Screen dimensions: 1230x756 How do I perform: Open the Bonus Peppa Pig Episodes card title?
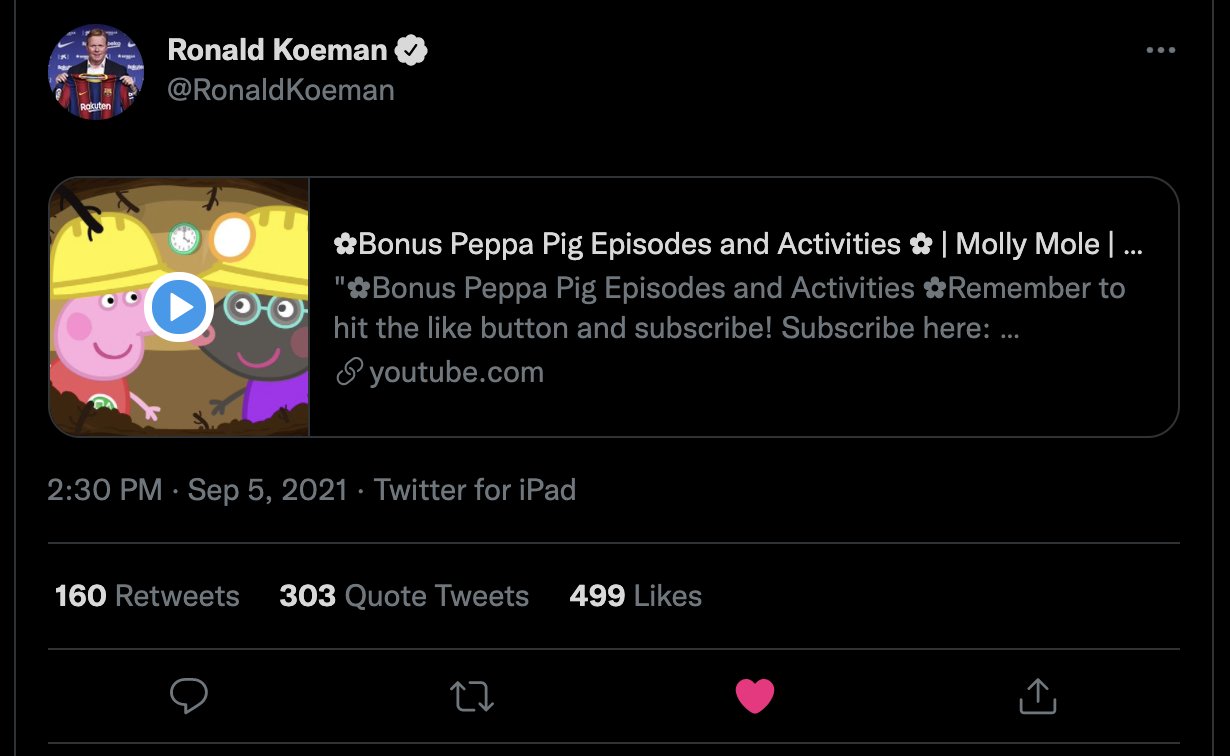[738, 244]
